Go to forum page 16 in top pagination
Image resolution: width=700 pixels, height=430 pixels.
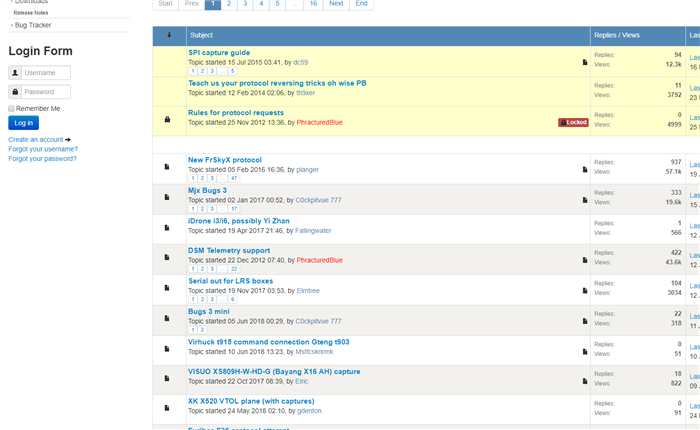(x=313, y=4)
